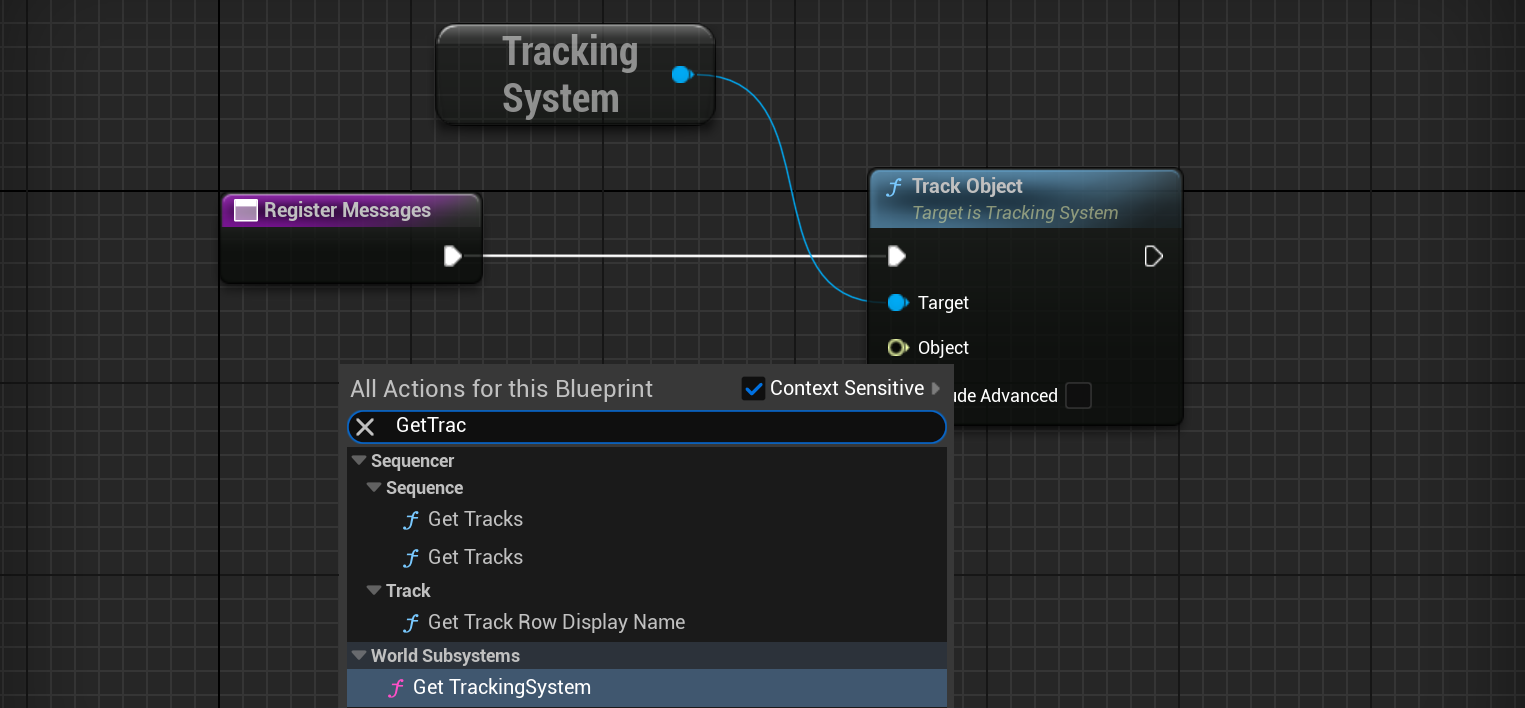Collapse the Sequencer category

[x=359, y=461]
